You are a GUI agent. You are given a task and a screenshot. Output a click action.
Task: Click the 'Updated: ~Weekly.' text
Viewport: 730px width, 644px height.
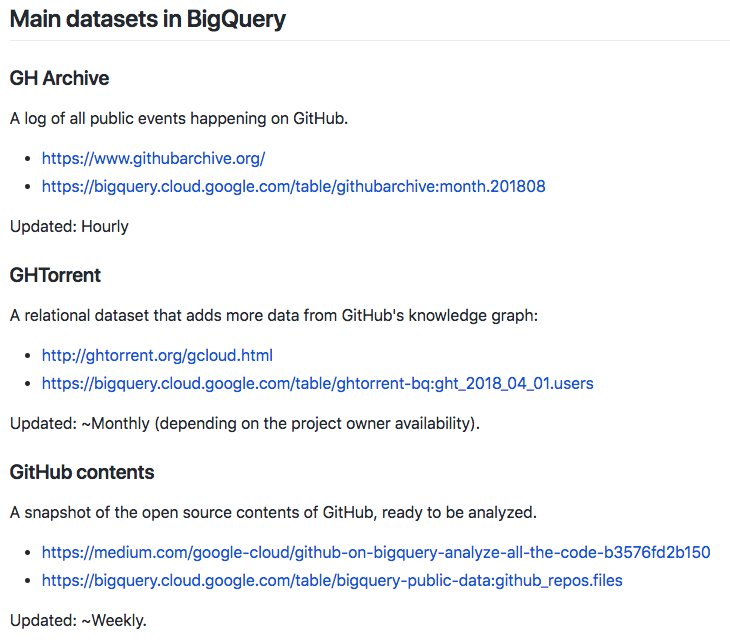pyautogui.click(x=78, y=621)
